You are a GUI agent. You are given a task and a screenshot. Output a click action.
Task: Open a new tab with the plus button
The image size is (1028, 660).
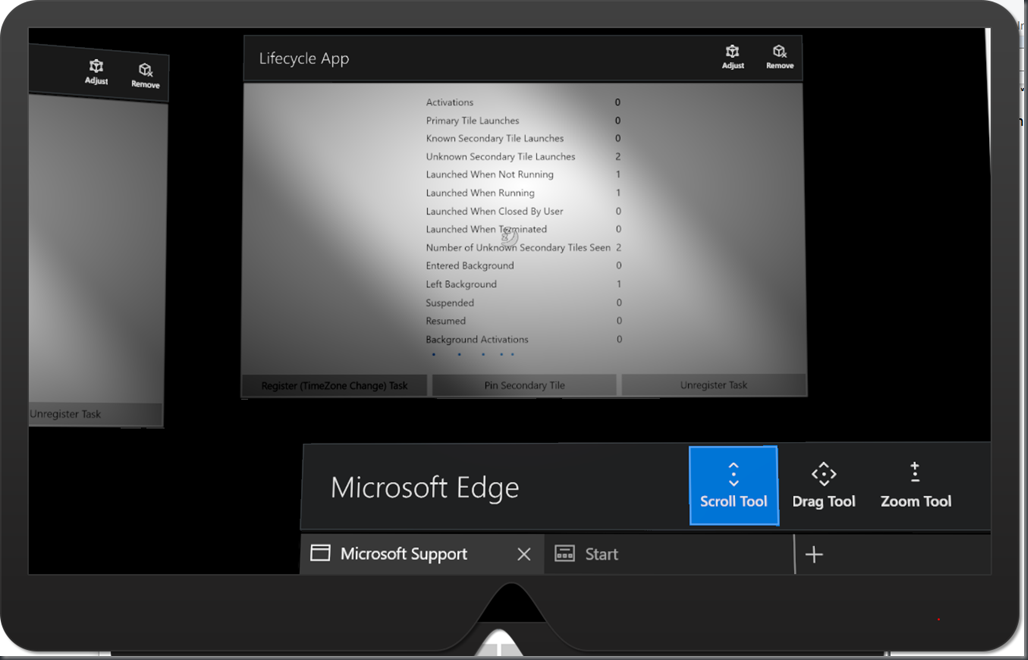point(814,554)
